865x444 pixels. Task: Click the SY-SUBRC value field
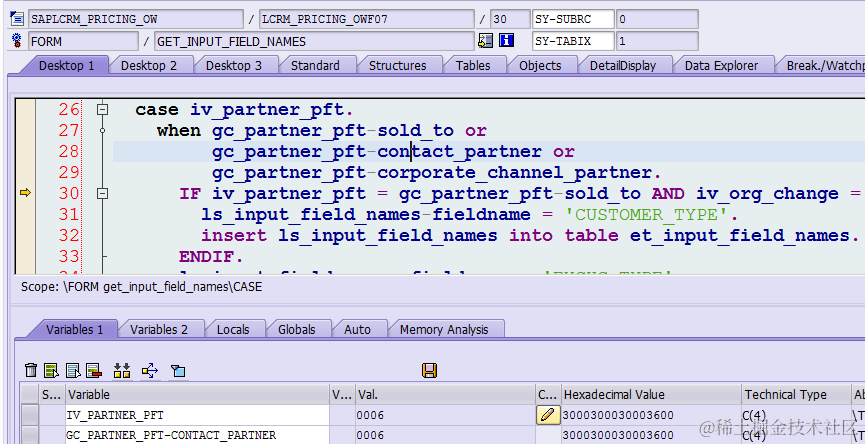coord(657,19)
